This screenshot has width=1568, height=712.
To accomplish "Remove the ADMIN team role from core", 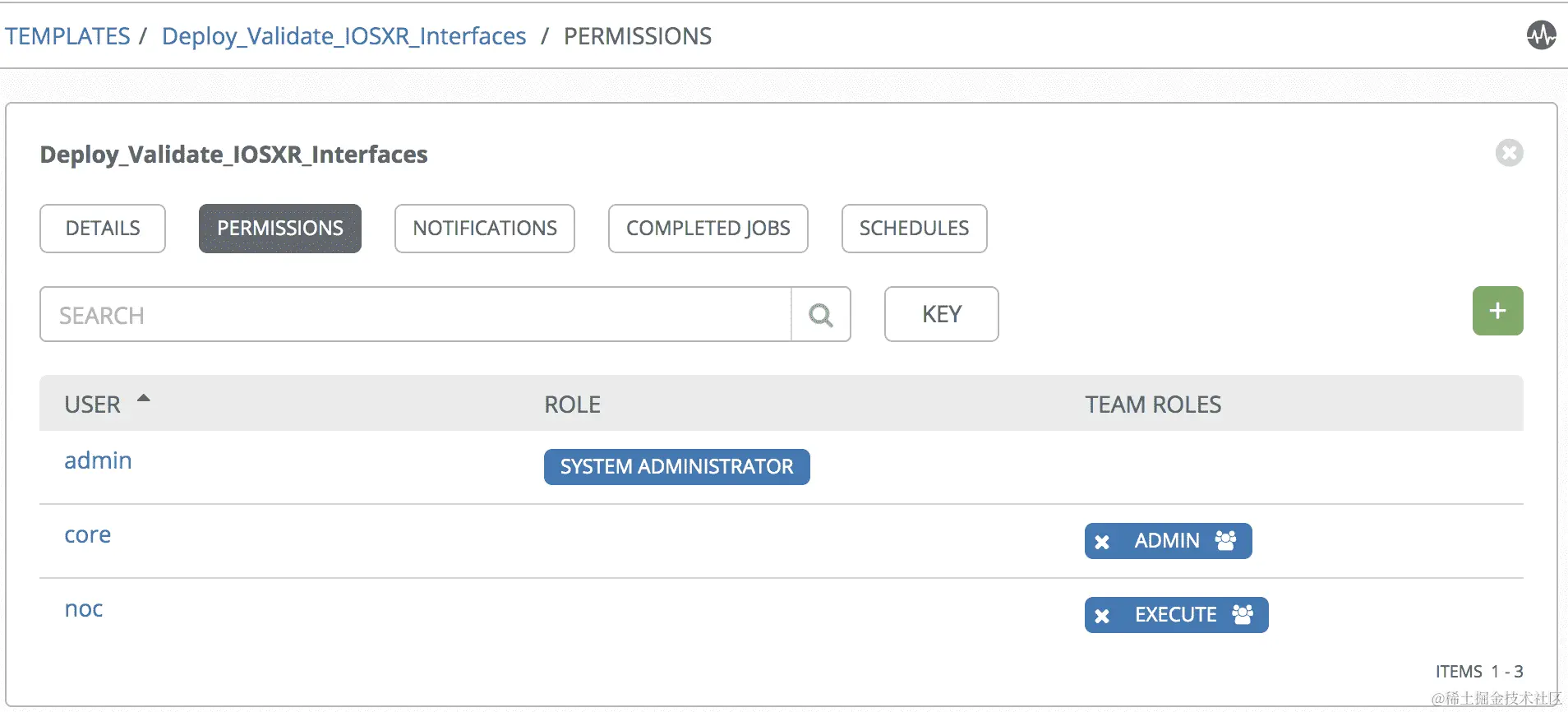I will click(x=1103, y=542).
